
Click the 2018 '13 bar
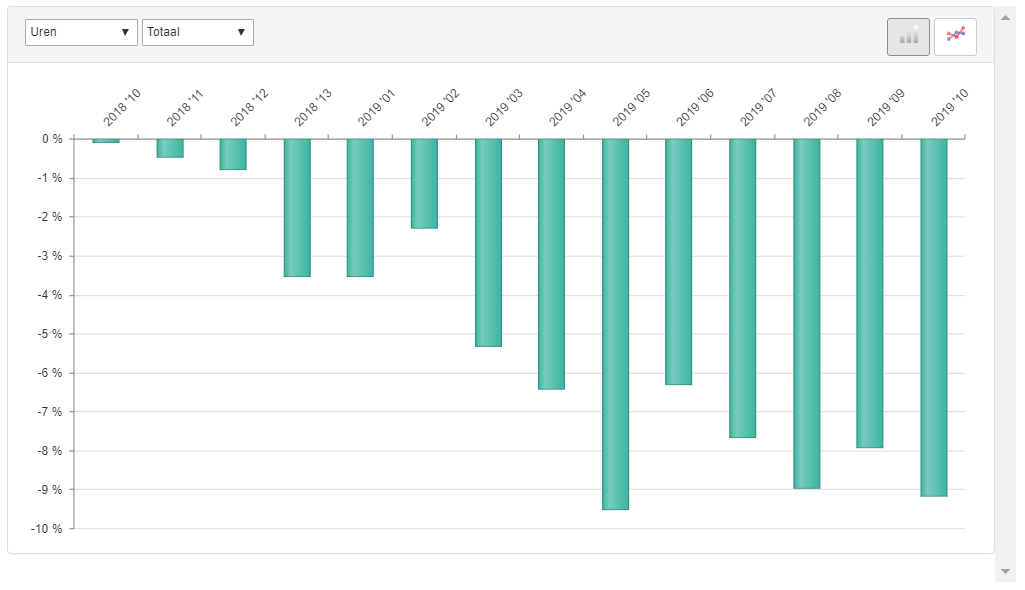297,207
